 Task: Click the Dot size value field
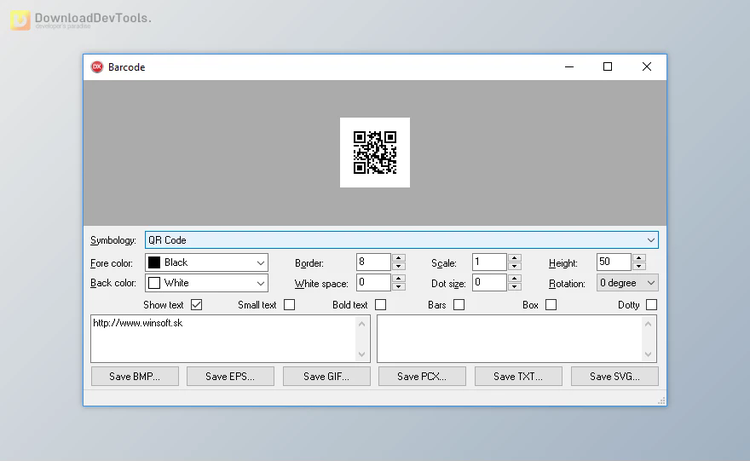click(489, 283)
